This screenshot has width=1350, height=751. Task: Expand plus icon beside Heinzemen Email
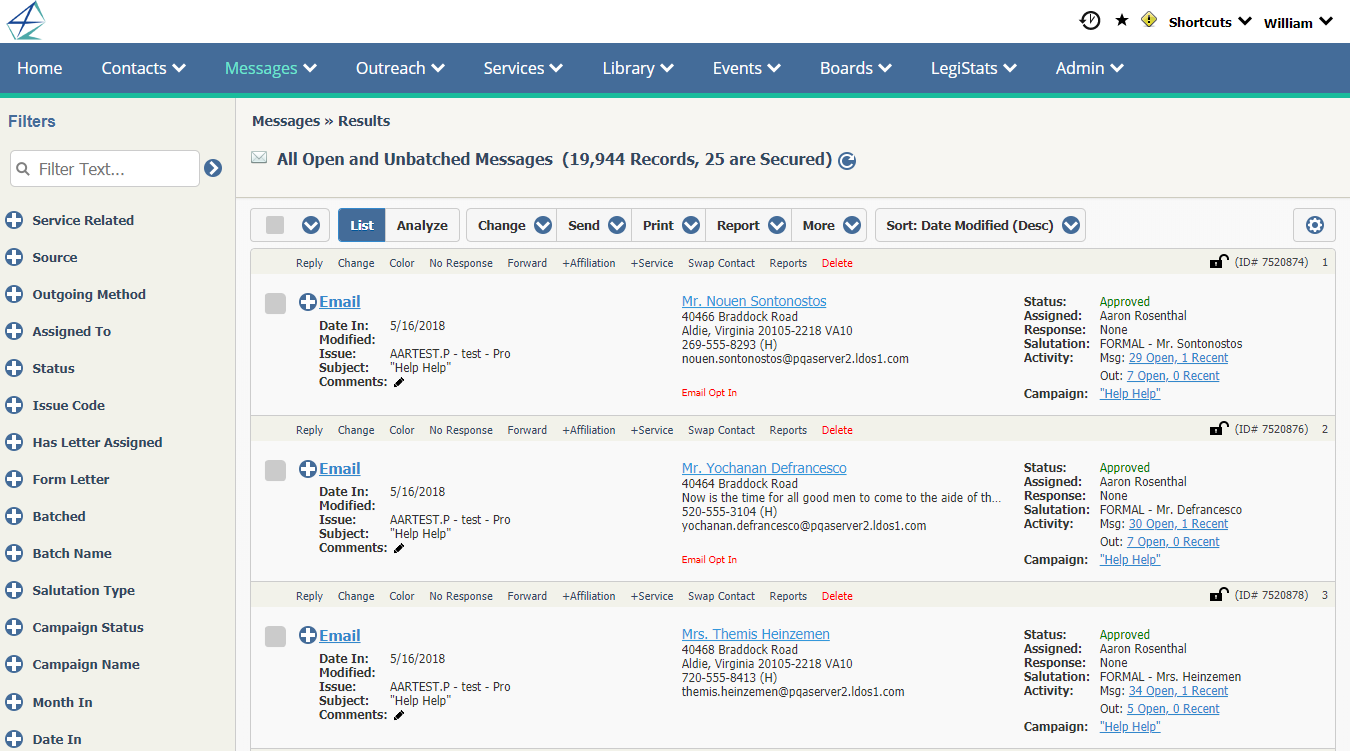(x=308, y=636)
